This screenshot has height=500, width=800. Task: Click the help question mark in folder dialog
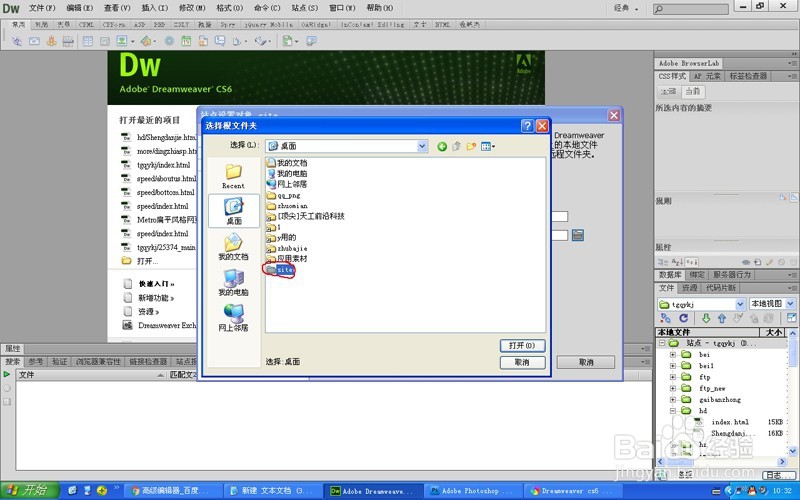(x=528, y=126)
